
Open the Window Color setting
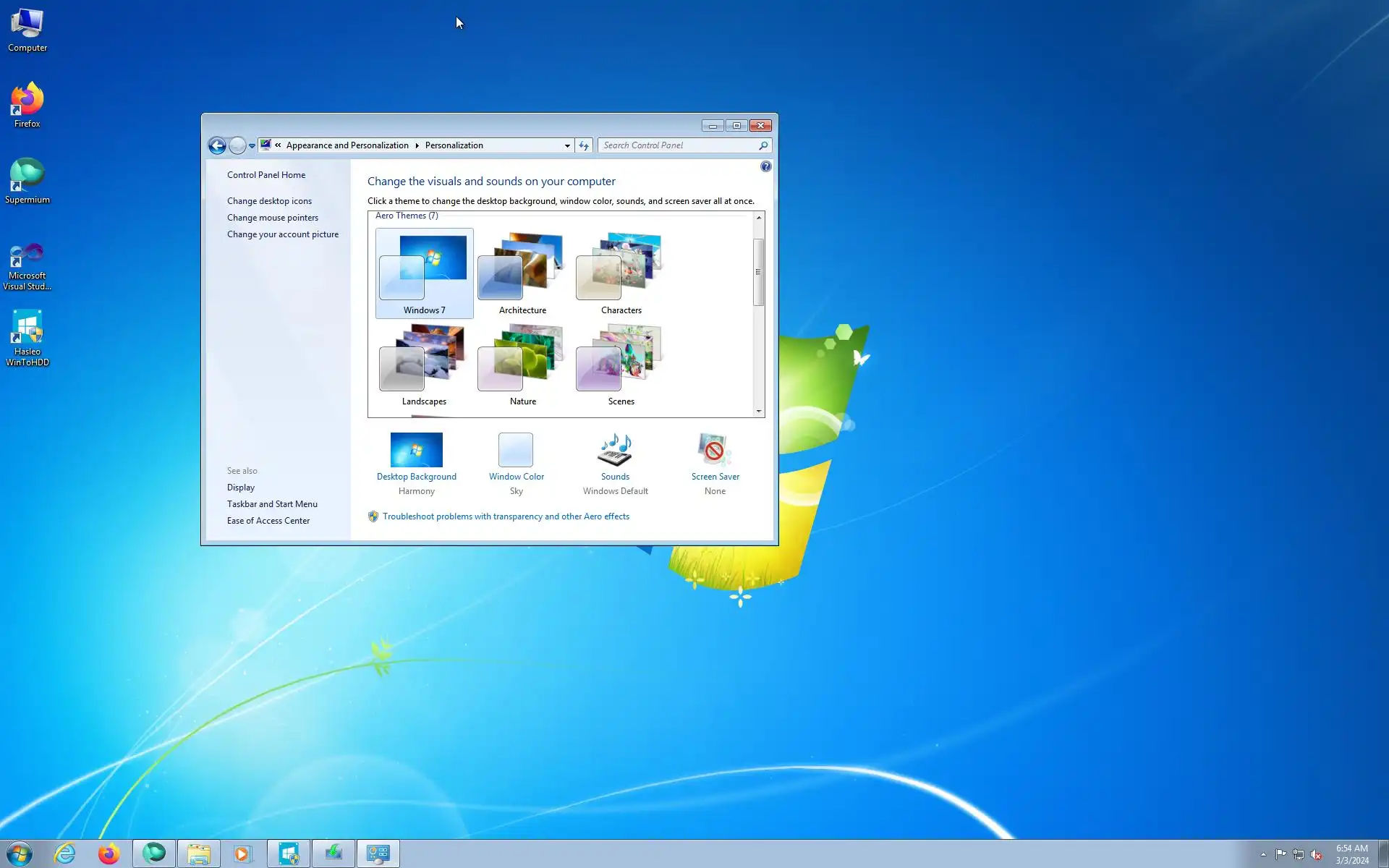point(516,451)
